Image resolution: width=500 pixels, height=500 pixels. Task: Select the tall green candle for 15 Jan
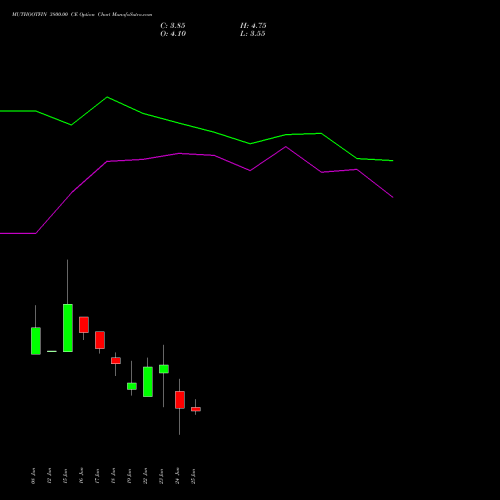coord(68,328)
